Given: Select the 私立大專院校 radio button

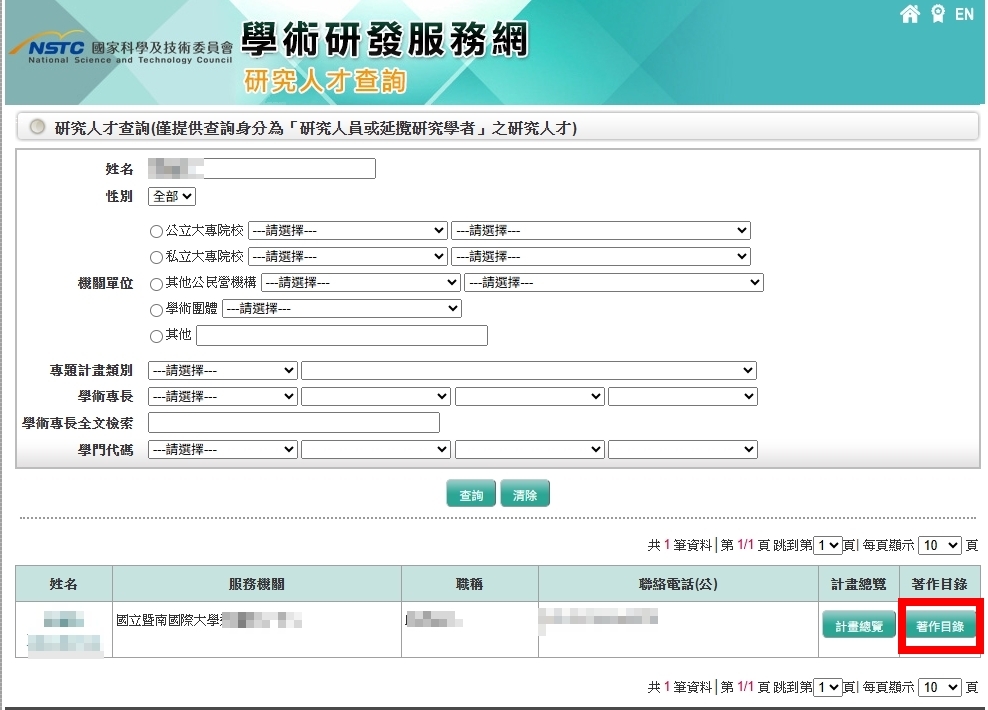Looking at the screenshot, I should tap(156, 257).
